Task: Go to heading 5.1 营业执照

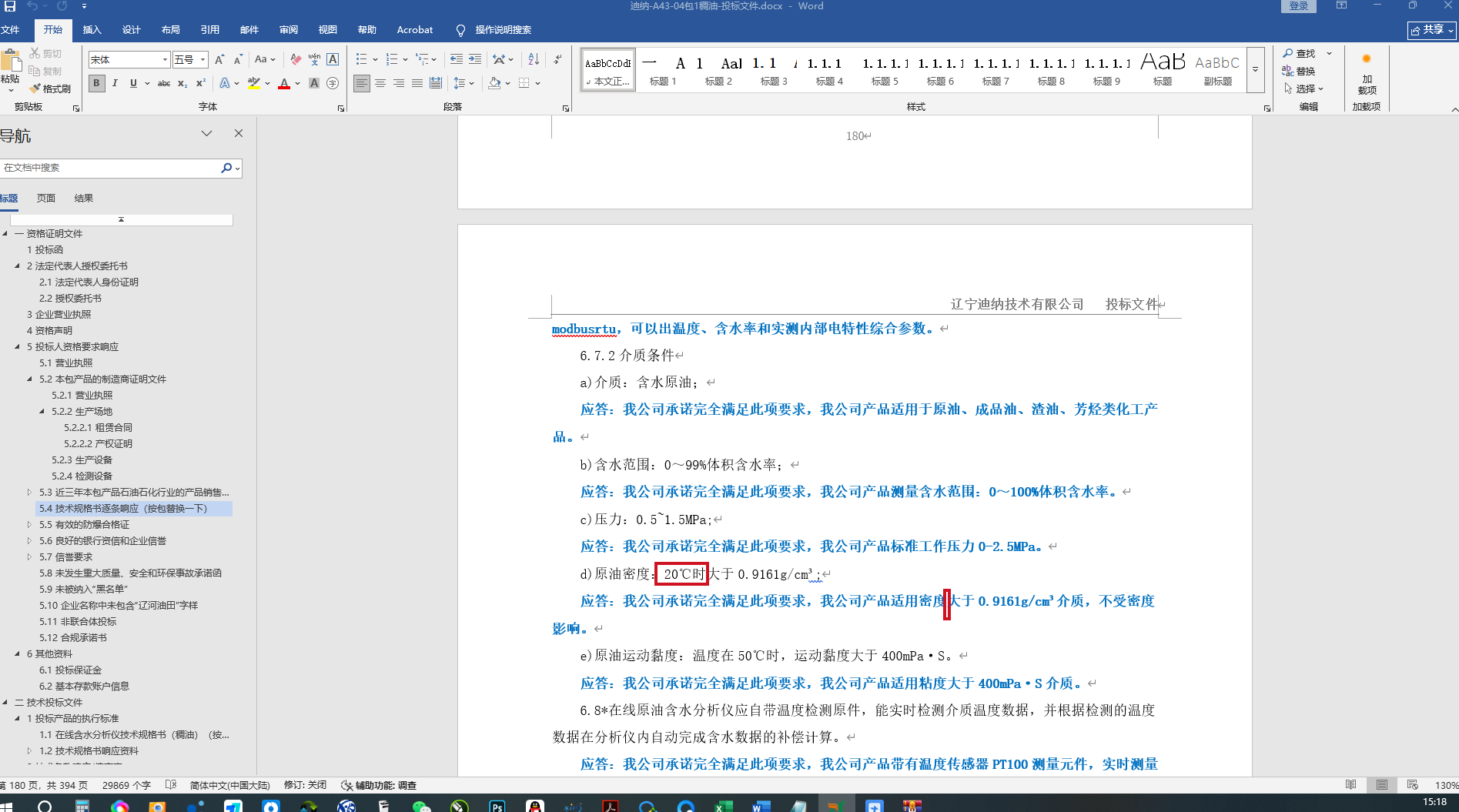Action: [x=66, y=363]
